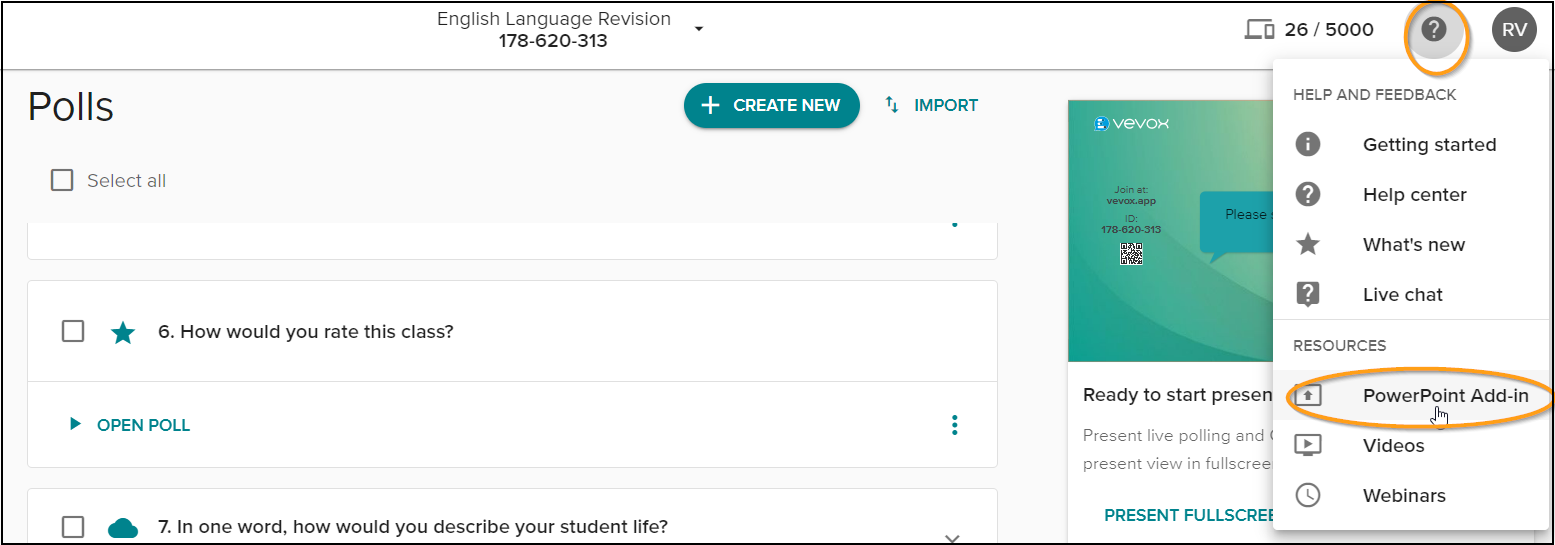This screenshot has height=545, width=1555.
Task: Select PowerPoint Add-in menu item
Action: pyautogui.click(x=1412, y=395)
